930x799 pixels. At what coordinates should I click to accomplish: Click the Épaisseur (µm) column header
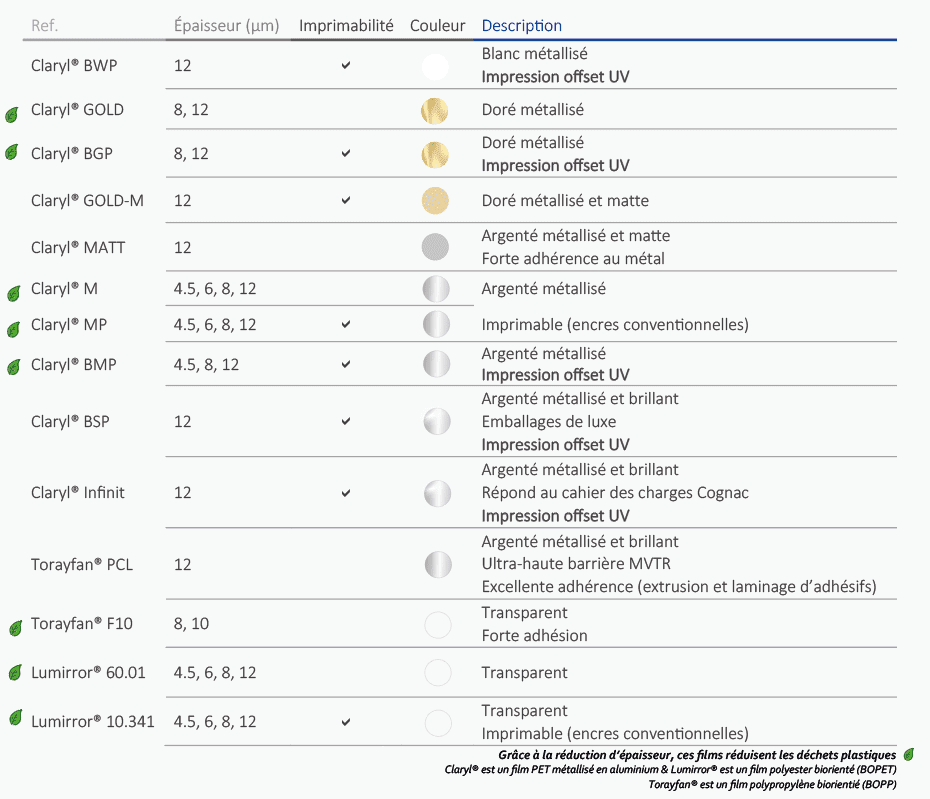click(227, 26)
